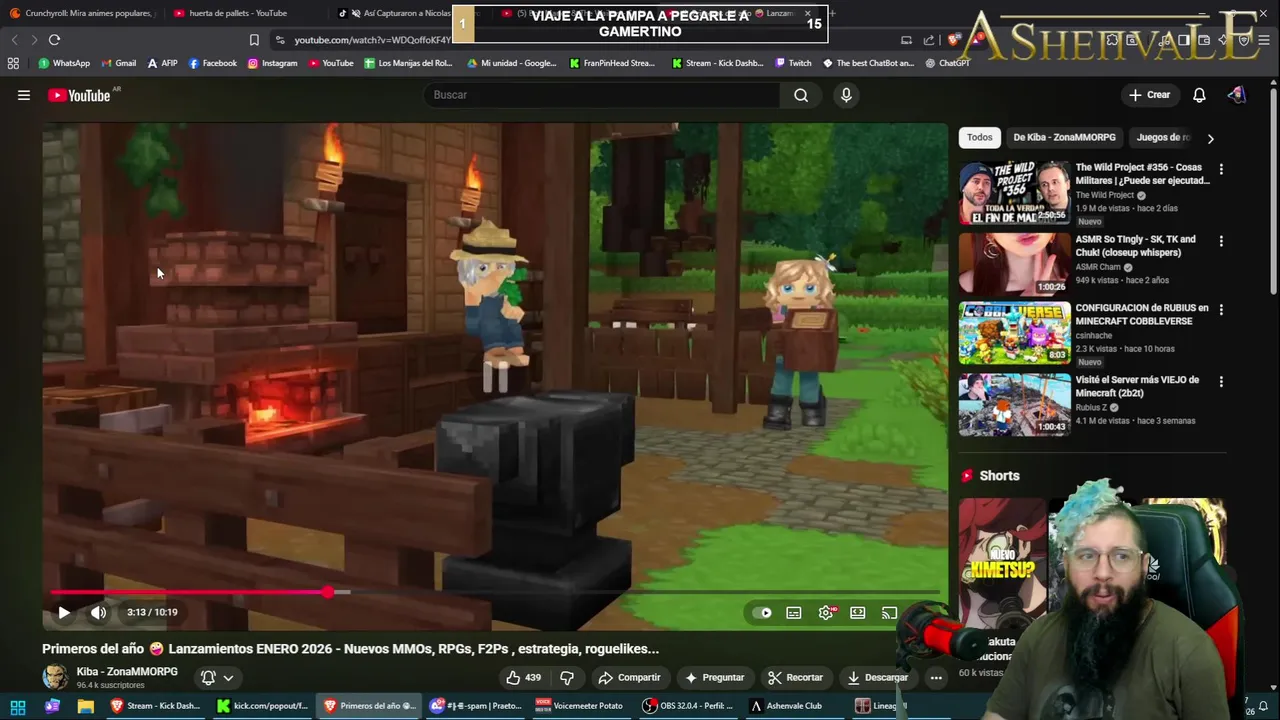1280x720 pixels.
Task: Open the Kiba - ZonaMMORPG channel avatar
Action: tap(55, 677)
